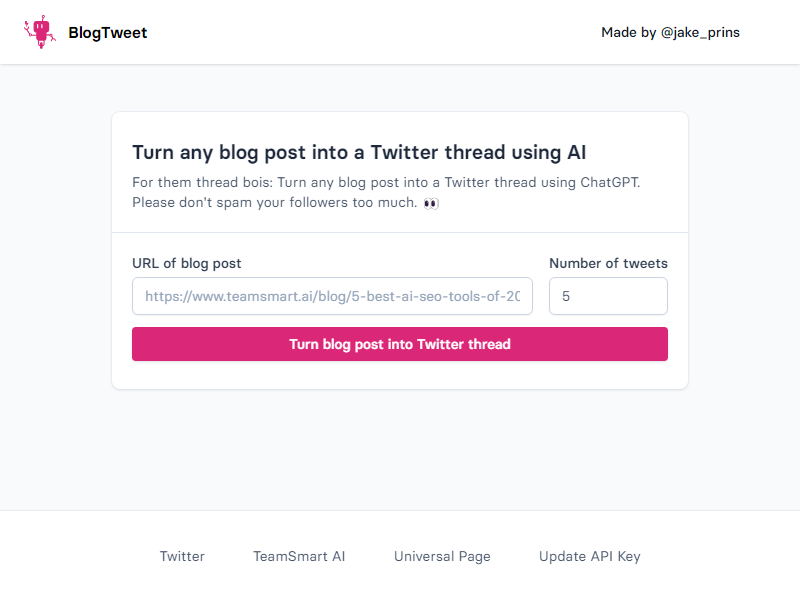Image resolution: width=800 pixels, height=600 pixels.
Task: Select Update API Key in the footer
Action: (x=589, y=556)
